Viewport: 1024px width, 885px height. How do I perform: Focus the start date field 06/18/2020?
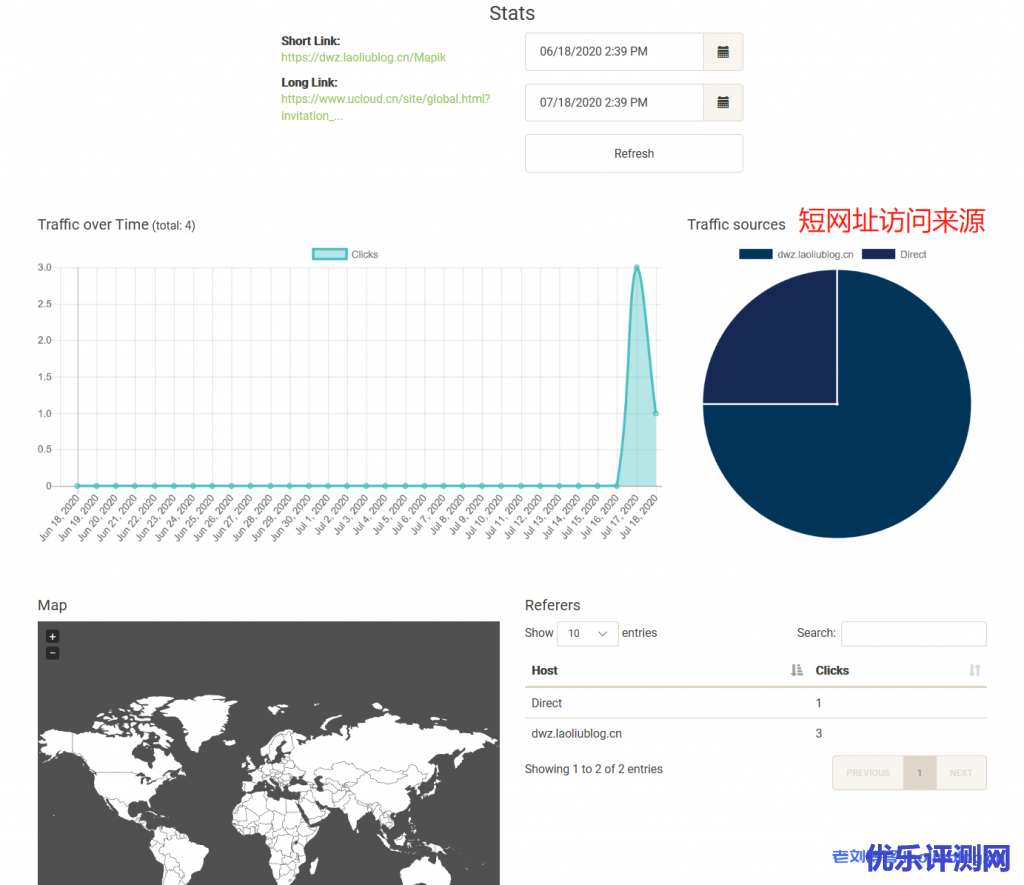click(614, 52)
